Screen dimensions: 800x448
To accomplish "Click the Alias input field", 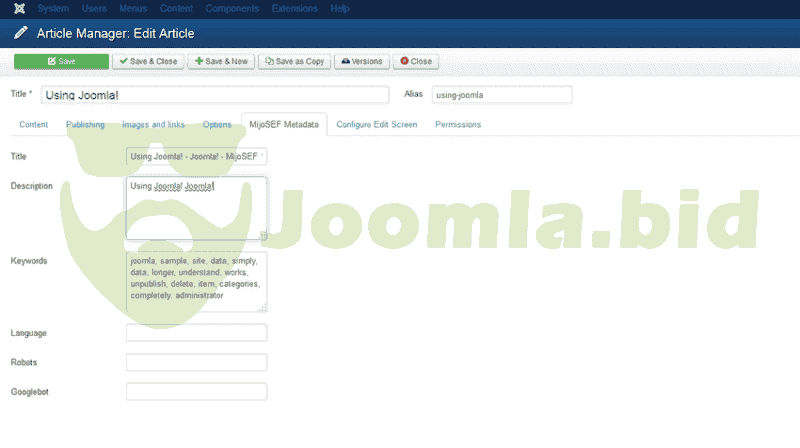I will pos(501,95).
